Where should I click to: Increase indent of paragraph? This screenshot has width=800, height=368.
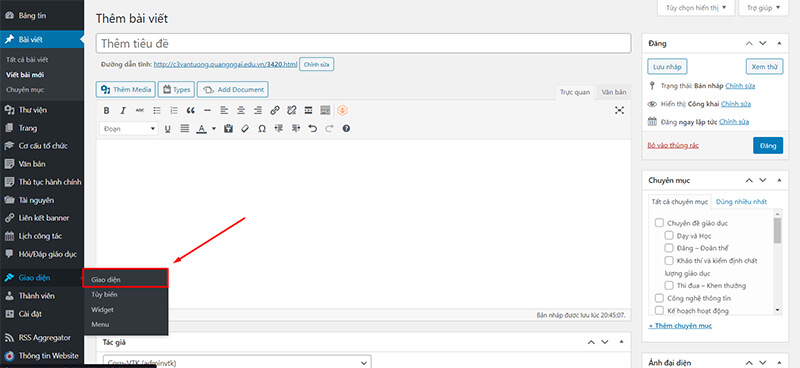pyautogui.click(x=295, y=129)
